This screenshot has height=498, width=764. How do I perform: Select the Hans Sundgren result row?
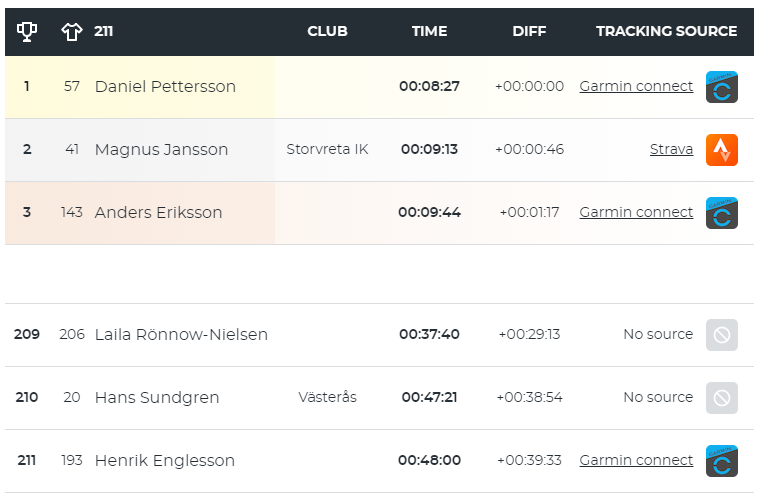pyautogui.click(x=379, y=398)
